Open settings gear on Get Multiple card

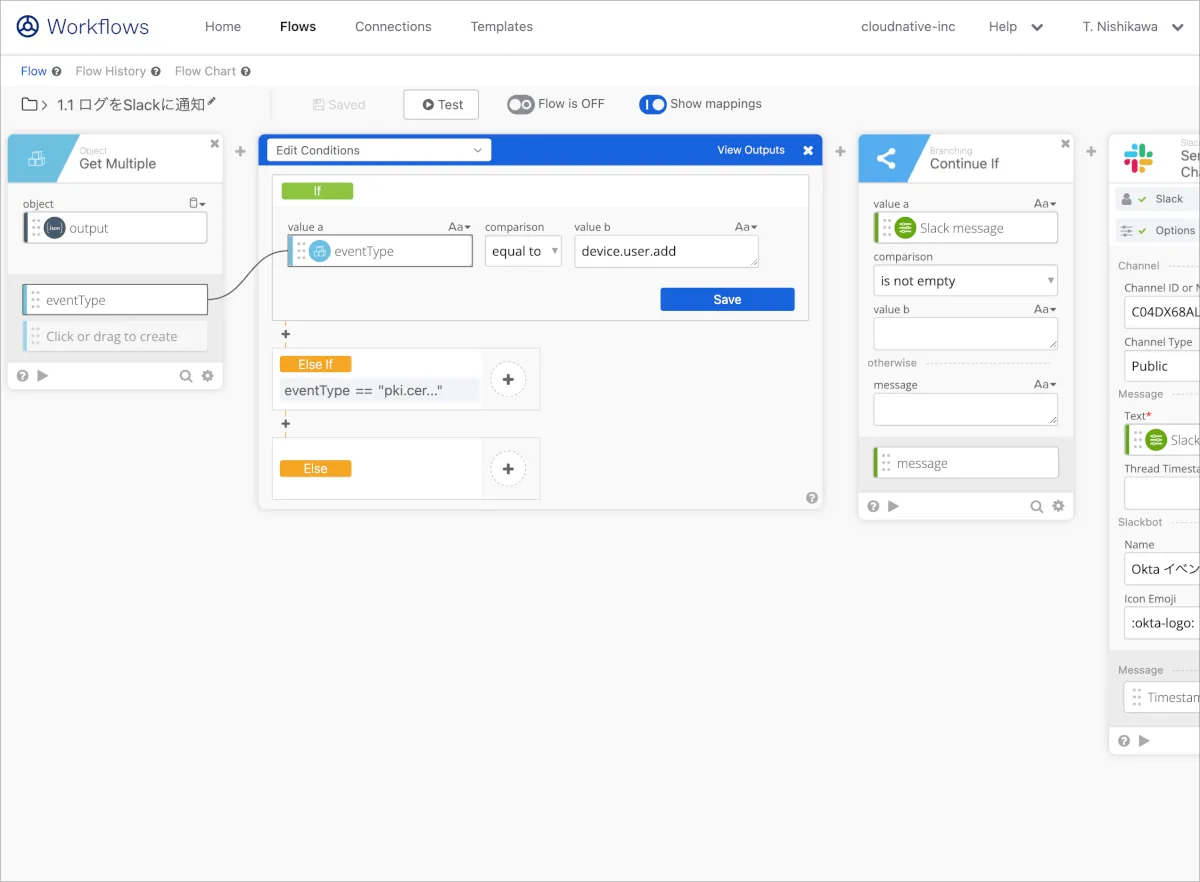[207, 376]
